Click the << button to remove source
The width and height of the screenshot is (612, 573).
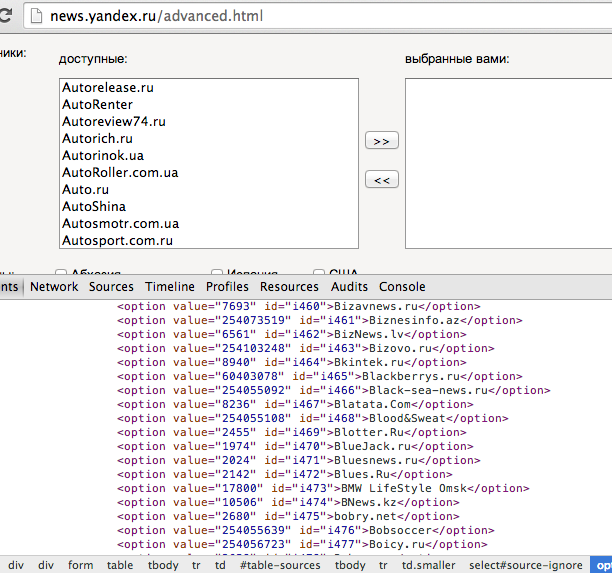coord(382,180)
